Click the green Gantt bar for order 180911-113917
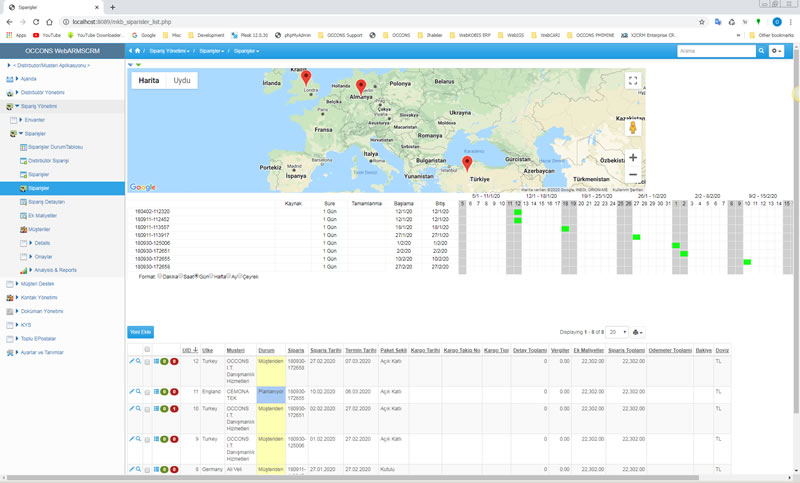The width and height of the screenshot is (800, 483). [636, 237]
